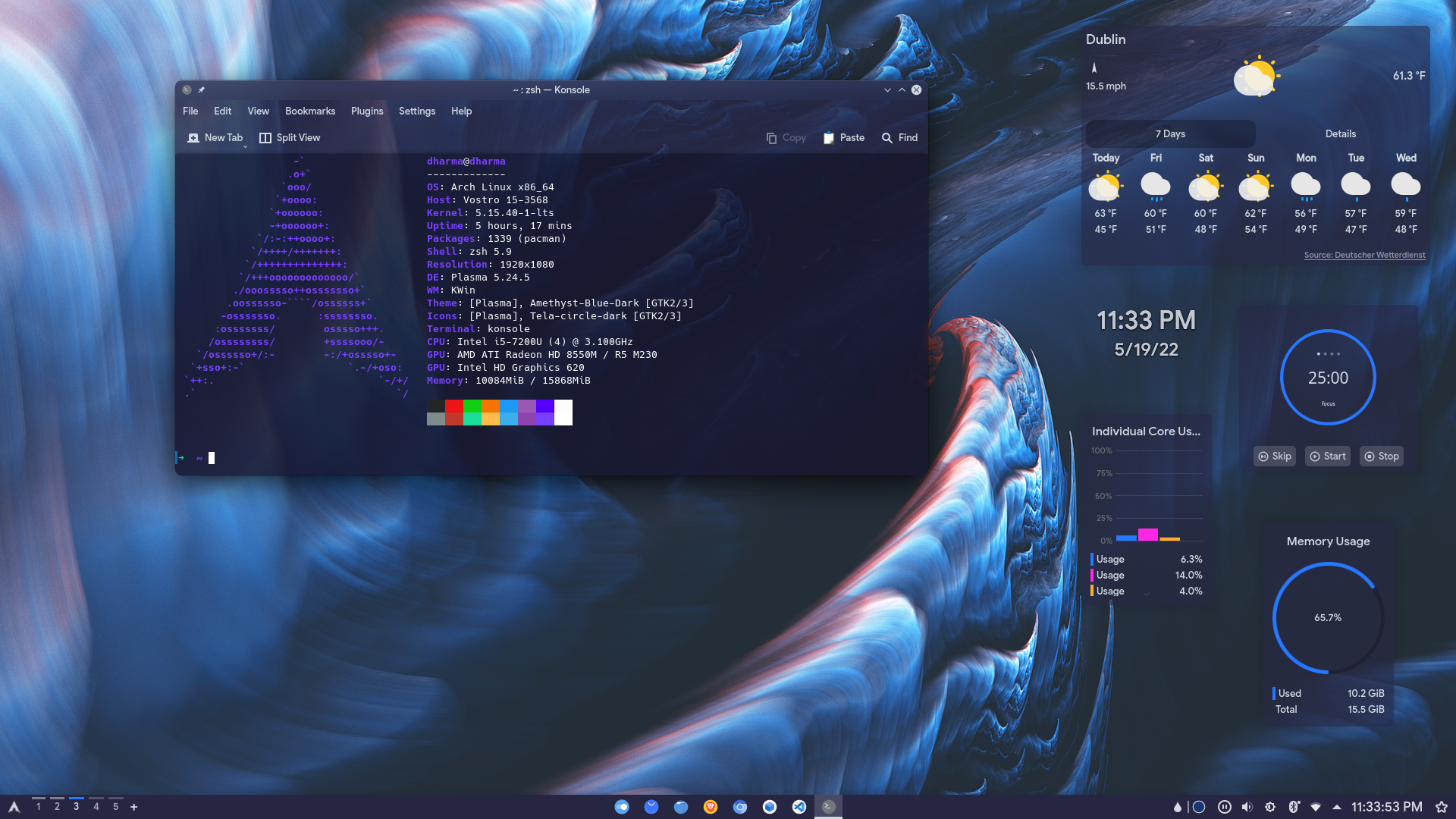1456x819 pixels.
Task: Add a new virtual desktop with plus
Action: [x=134, y=807]
